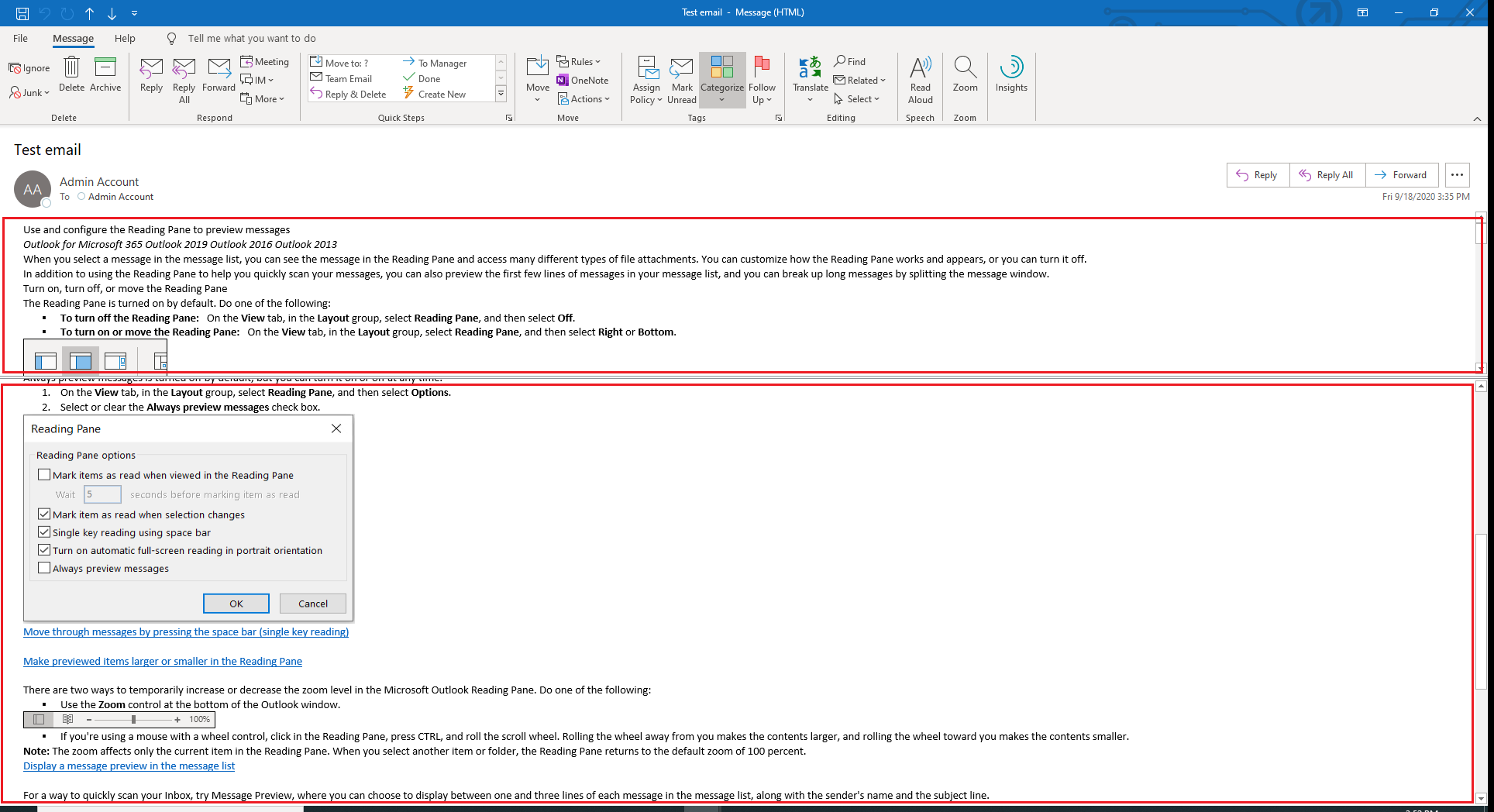Select the Team Email quick step
This screenshot has height=812, width=1494.
pyautogui.click(x=341, y=78)
